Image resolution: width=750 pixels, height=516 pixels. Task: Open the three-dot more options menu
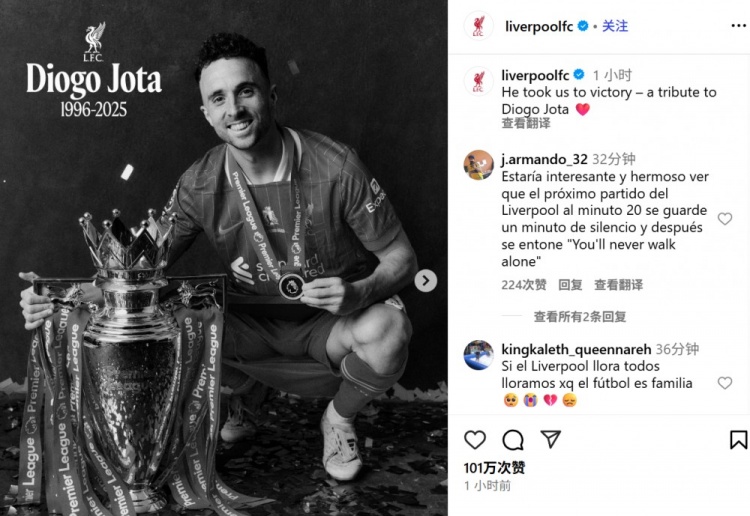pos(738,26)
